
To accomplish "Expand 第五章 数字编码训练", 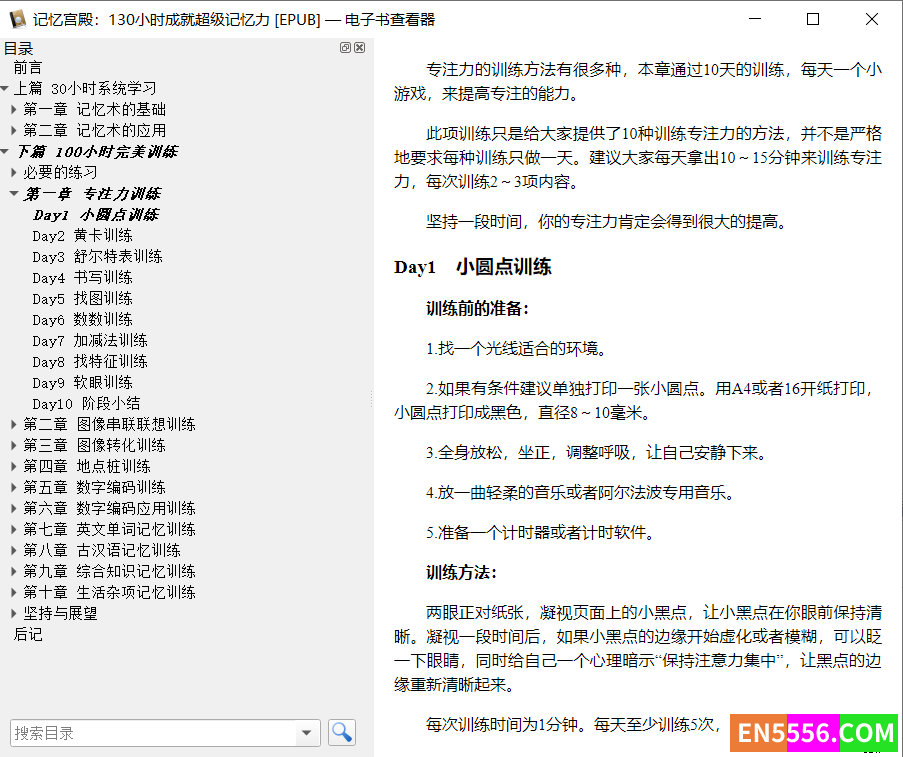I will pyautogui.click(x=14, y=487).
